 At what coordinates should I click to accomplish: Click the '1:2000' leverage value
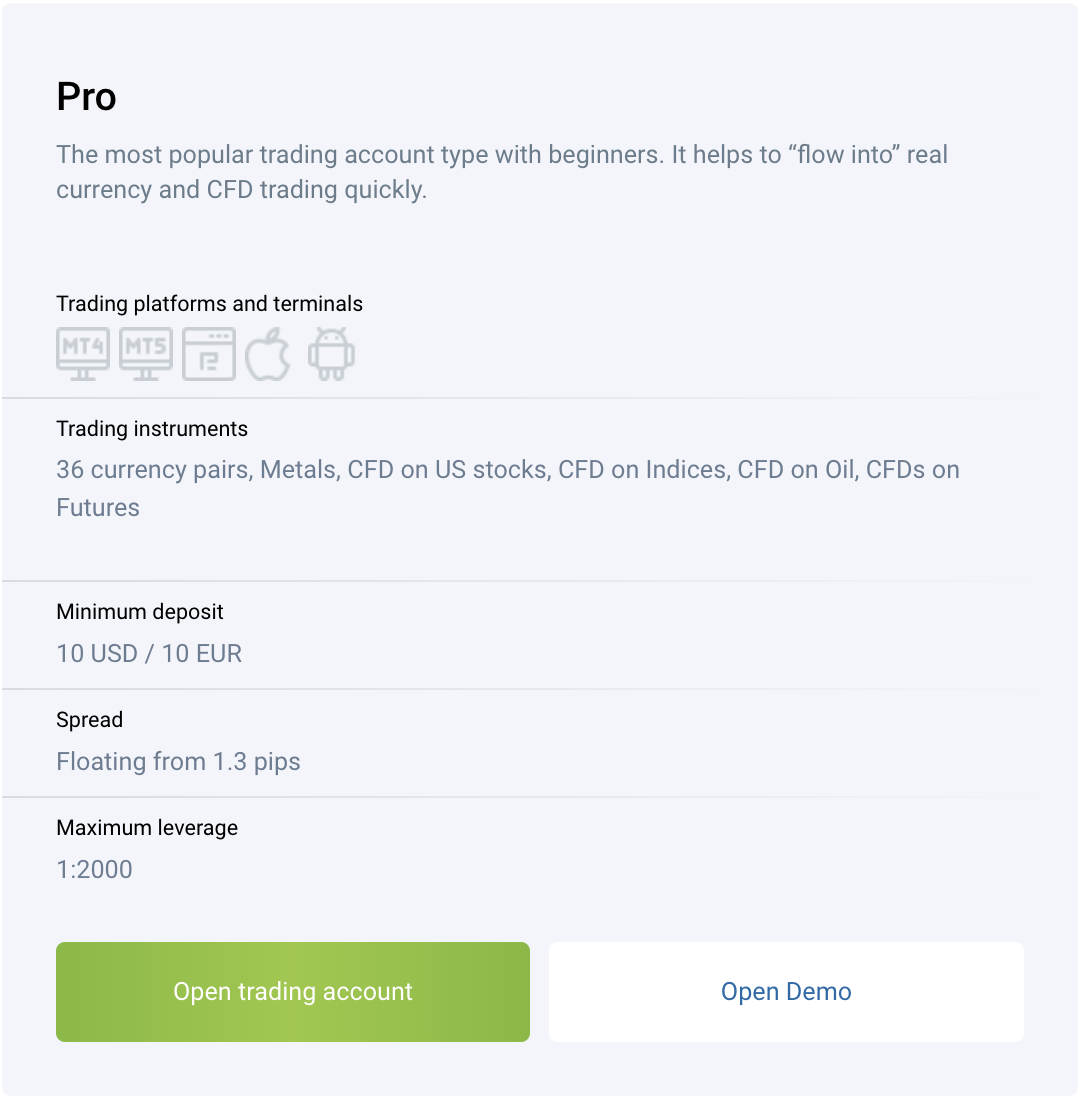coord(94,870)
